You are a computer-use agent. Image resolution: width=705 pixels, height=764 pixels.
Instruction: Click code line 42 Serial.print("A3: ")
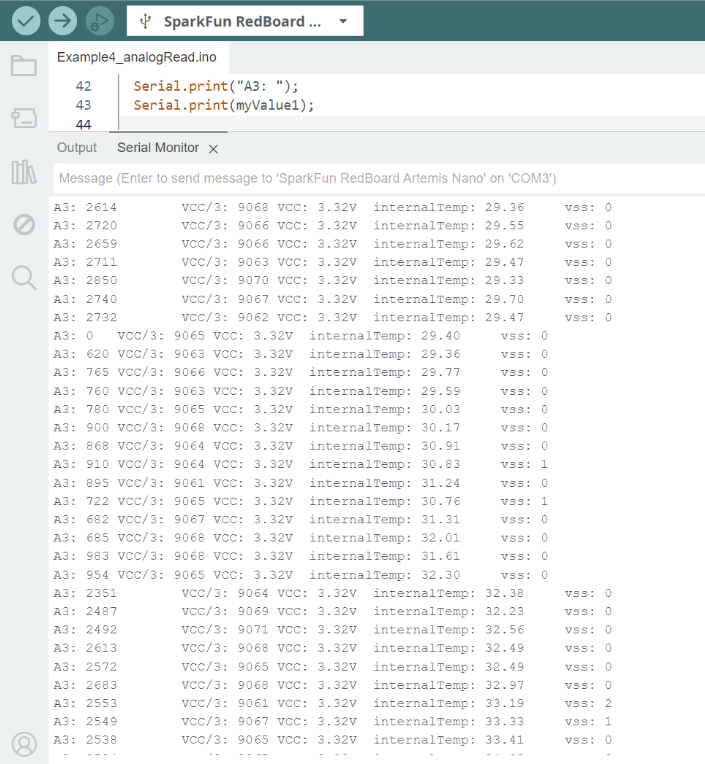coord(216,86)
